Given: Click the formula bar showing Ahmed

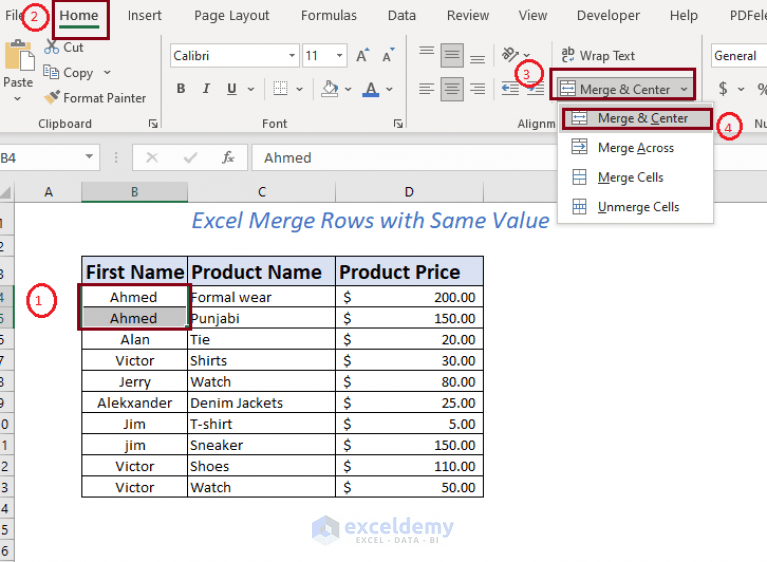Looking at the screenshot, I should pos(404,157).
